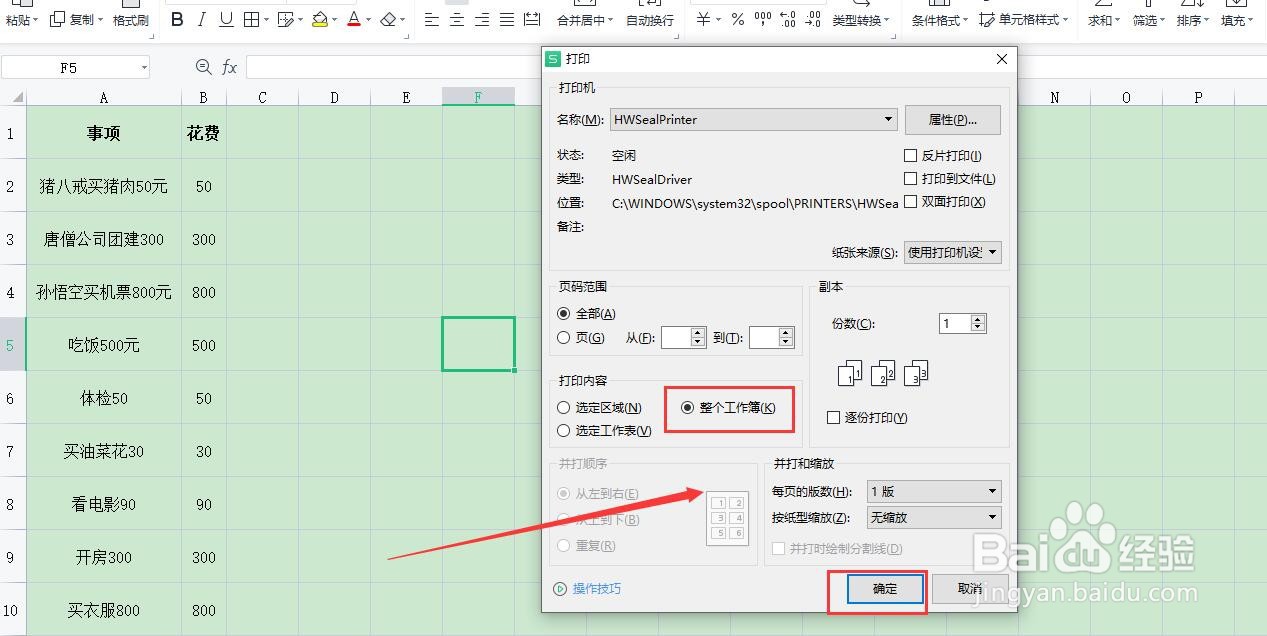Click the filter (筛选) icon
1267x636 pixels.
click(1146, 19)
